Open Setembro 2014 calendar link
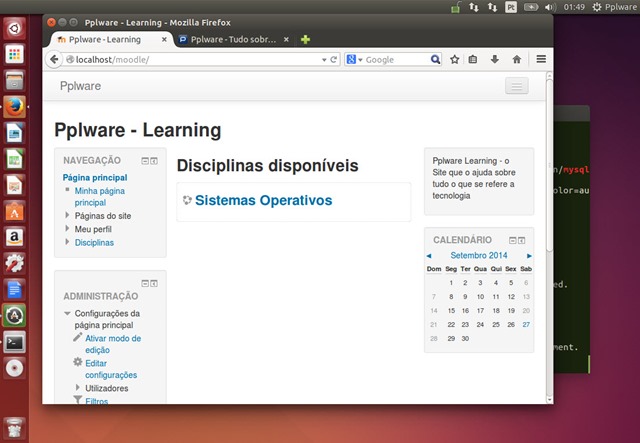 coord(479,256)
